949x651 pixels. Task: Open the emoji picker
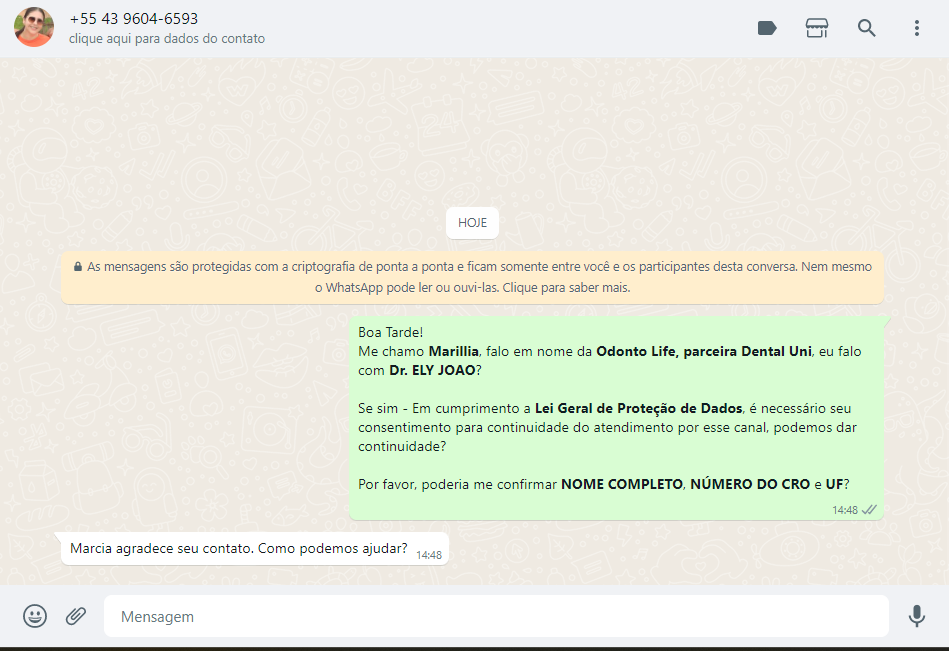pos(35,616)
